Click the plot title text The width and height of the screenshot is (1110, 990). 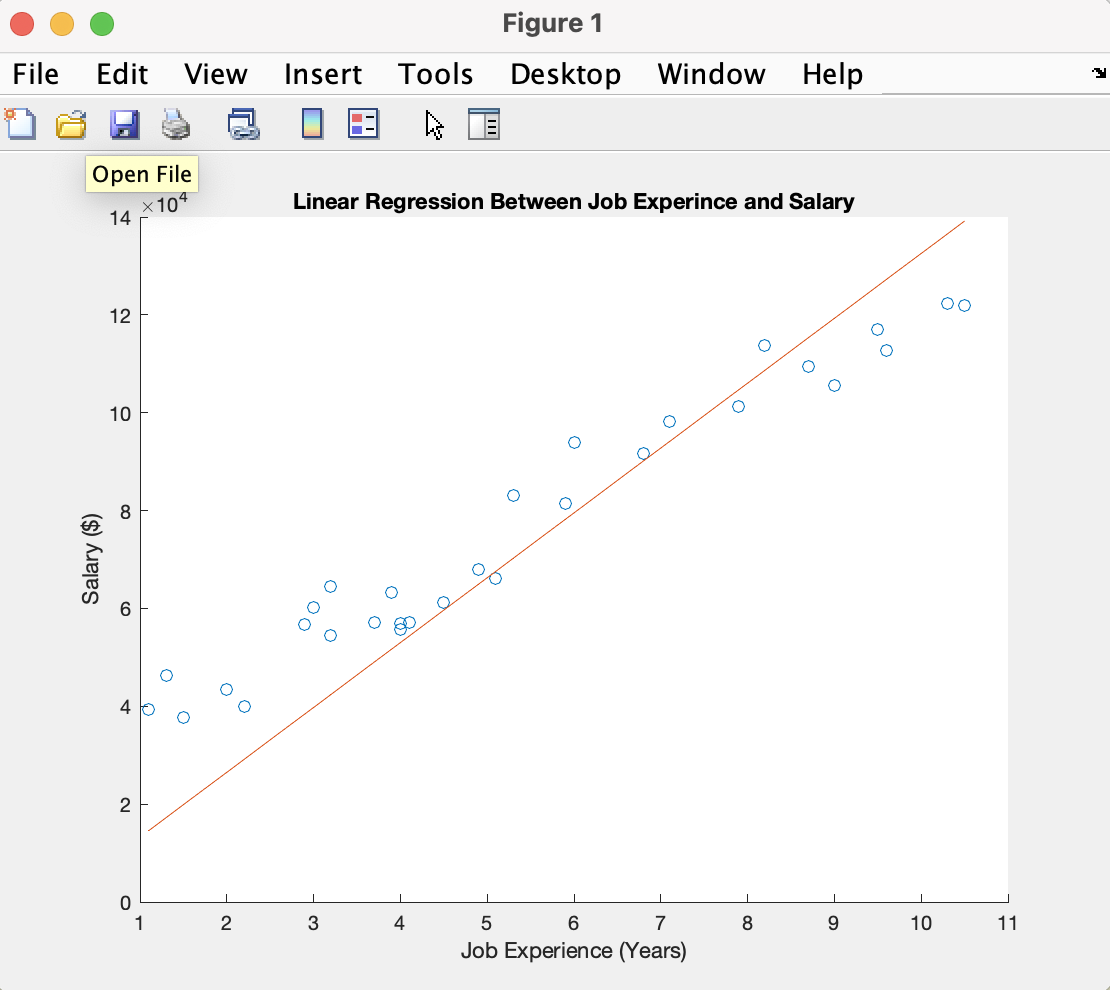coord(573,201)
